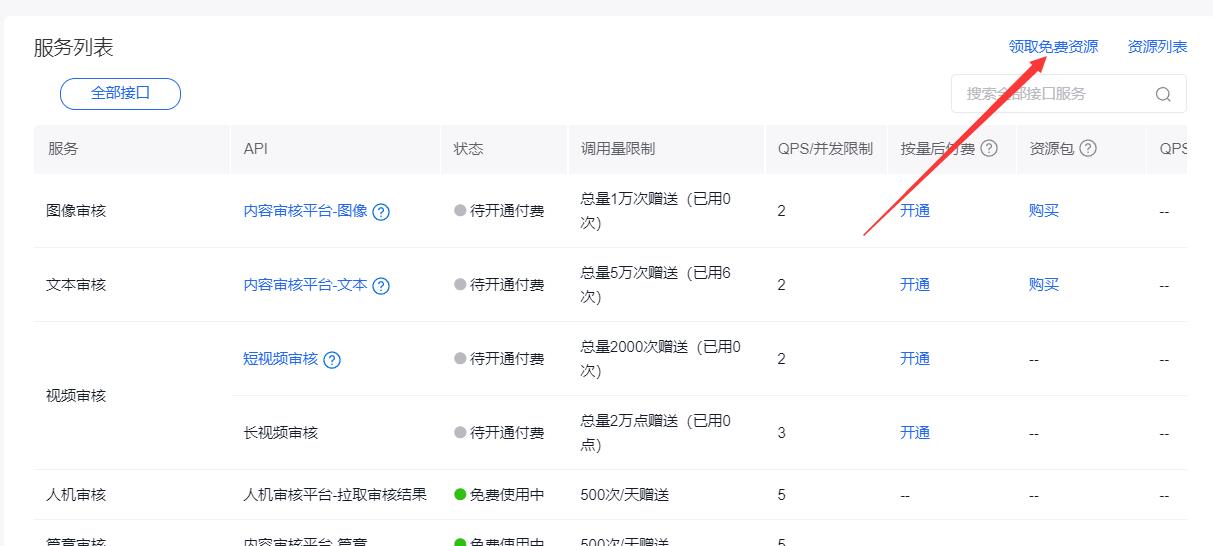
Task: Open 内容审核平台-文本 API link
Action: pos(306,285)
